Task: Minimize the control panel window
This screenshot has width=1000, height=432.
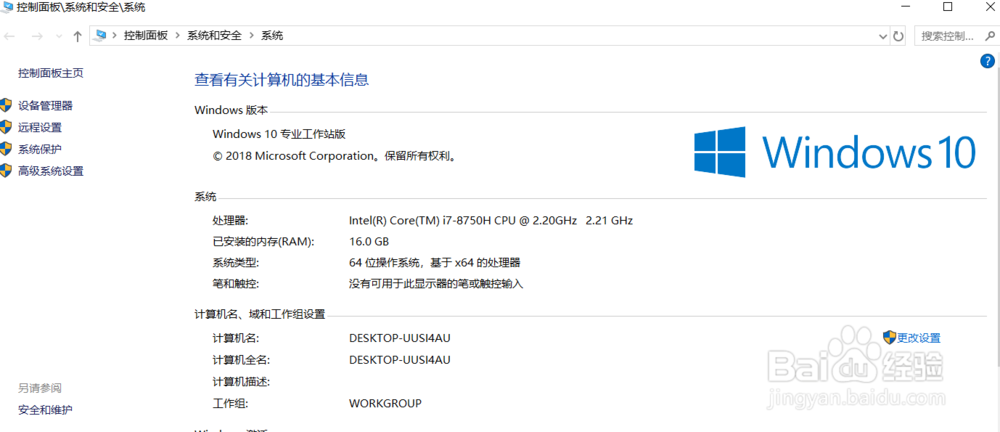Action: pos(904,7)
